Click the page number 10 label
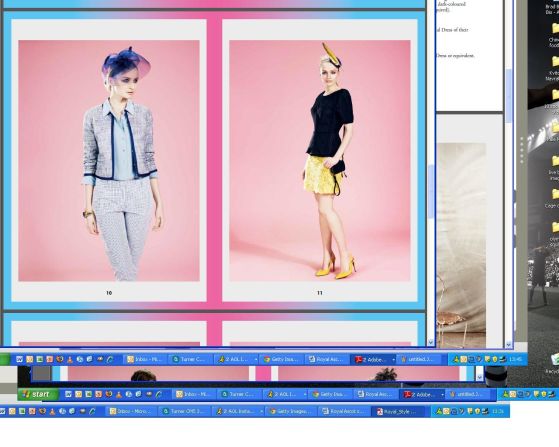 [x=109, y=293]
